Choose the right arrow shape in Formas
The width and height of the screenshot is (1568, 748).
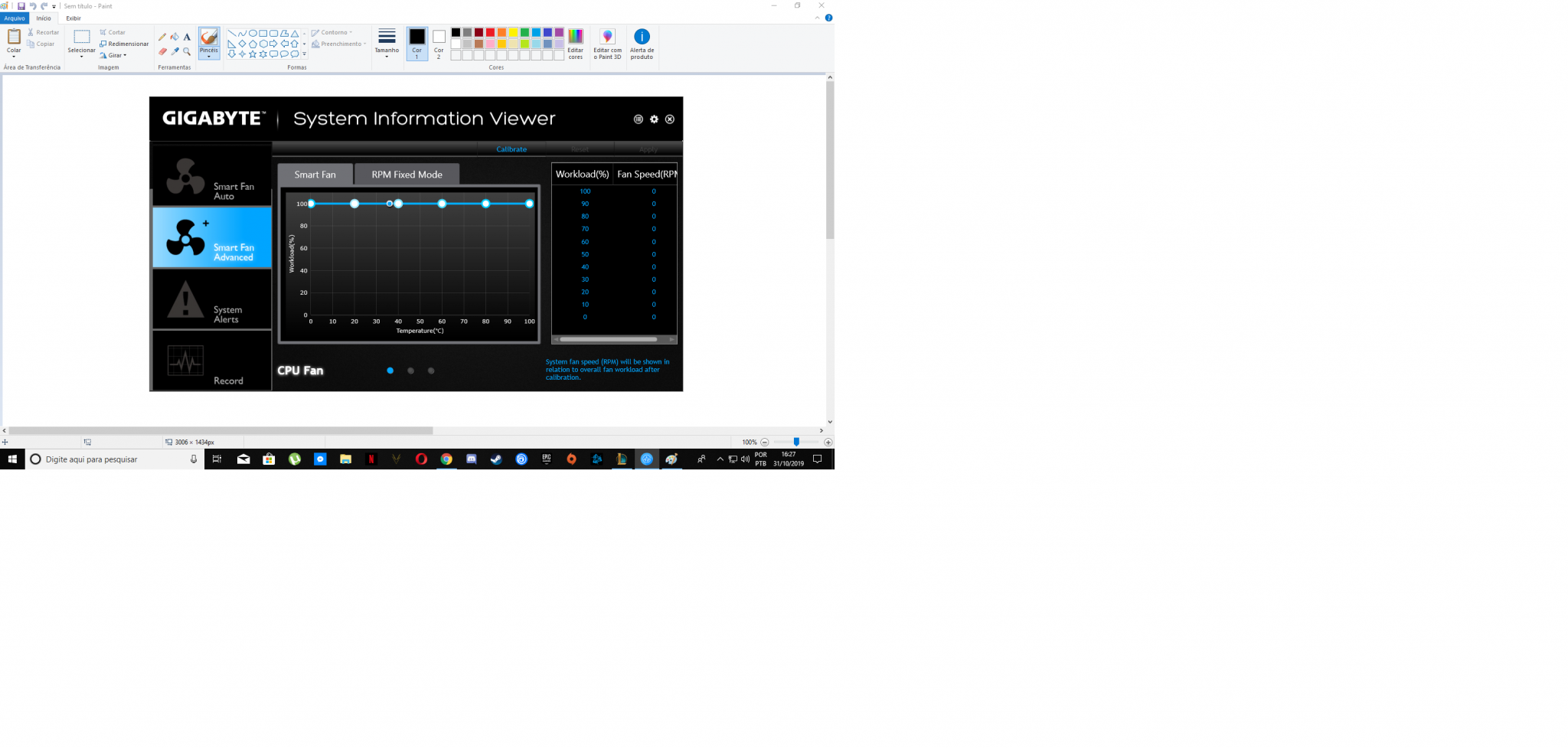click(x=273, y=44)
